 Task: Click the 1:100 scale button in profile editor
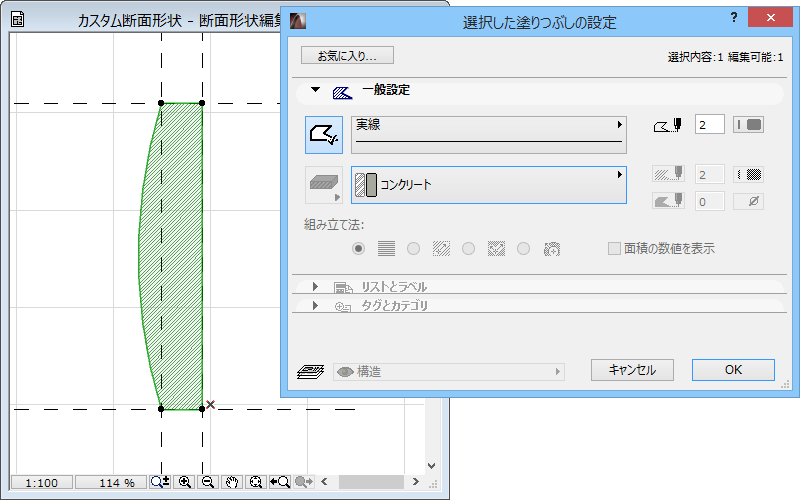tap(42, 483)
